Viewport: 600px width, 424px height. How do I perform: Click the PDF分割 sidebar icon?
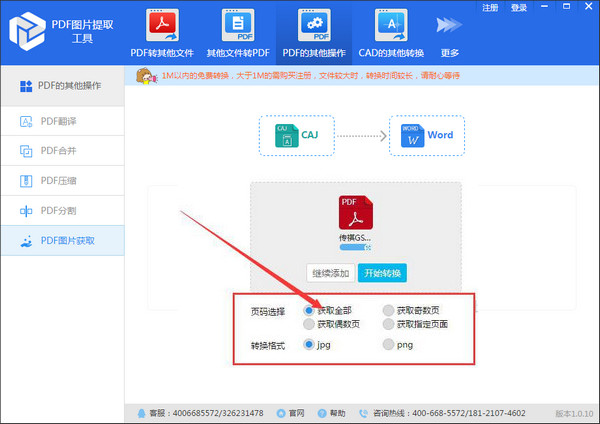coord(26,211)
